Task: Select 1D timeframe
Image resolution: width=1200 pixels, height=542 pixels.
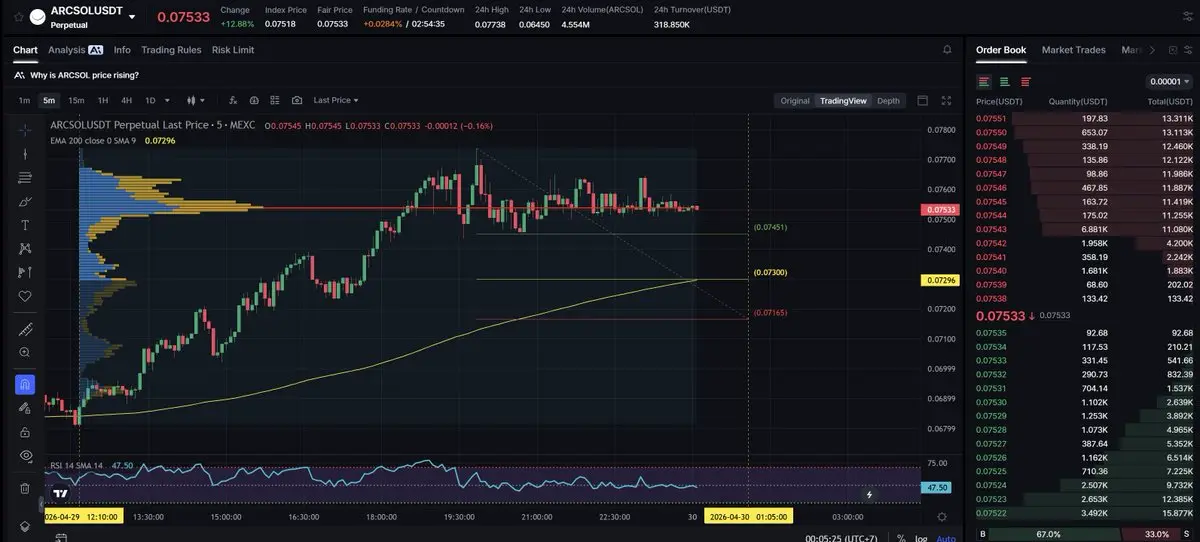Action: click(x=150, y=100)
